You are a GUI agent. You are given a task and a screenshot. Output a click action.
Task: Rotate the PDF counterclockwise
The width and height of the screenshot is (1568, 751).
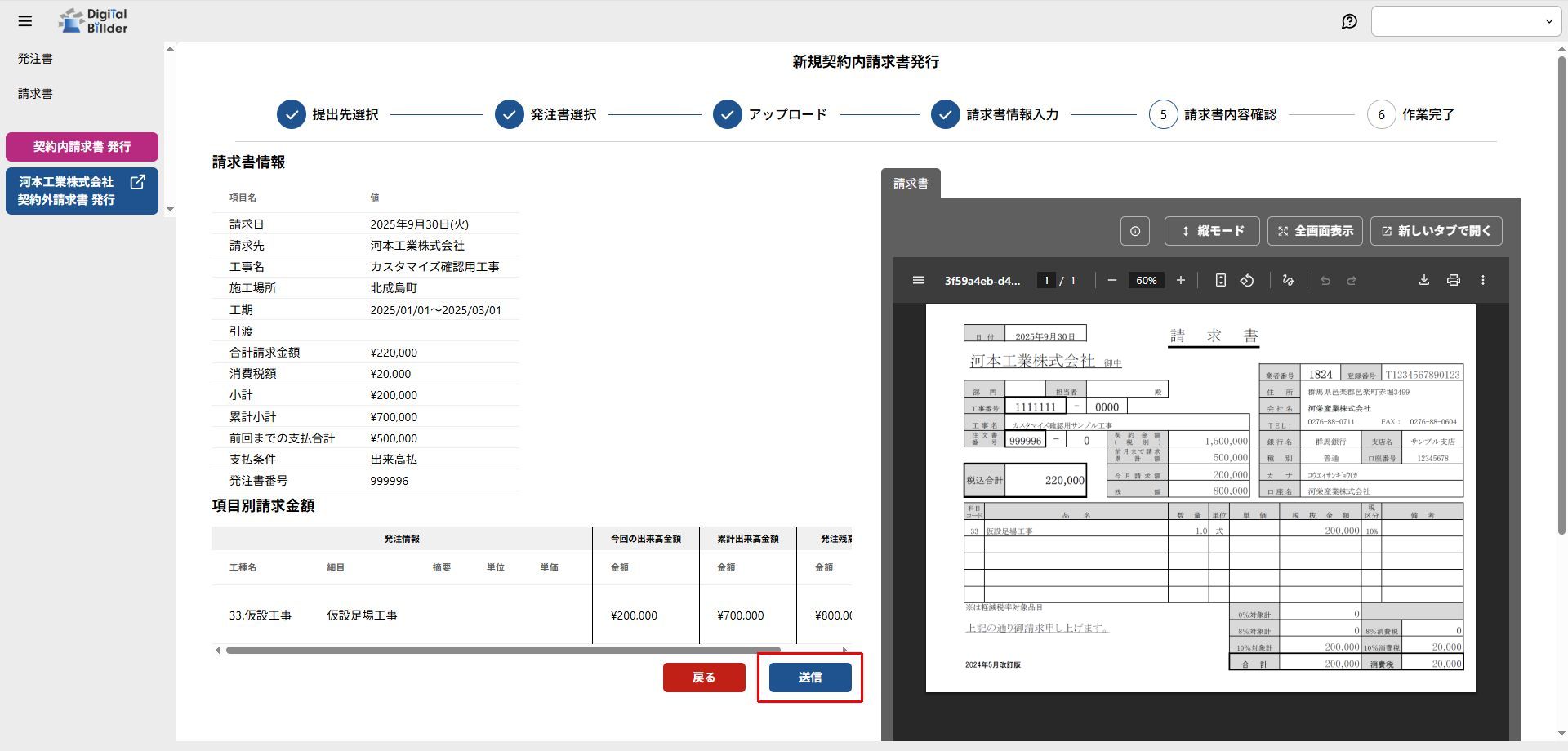point(1247,280)
